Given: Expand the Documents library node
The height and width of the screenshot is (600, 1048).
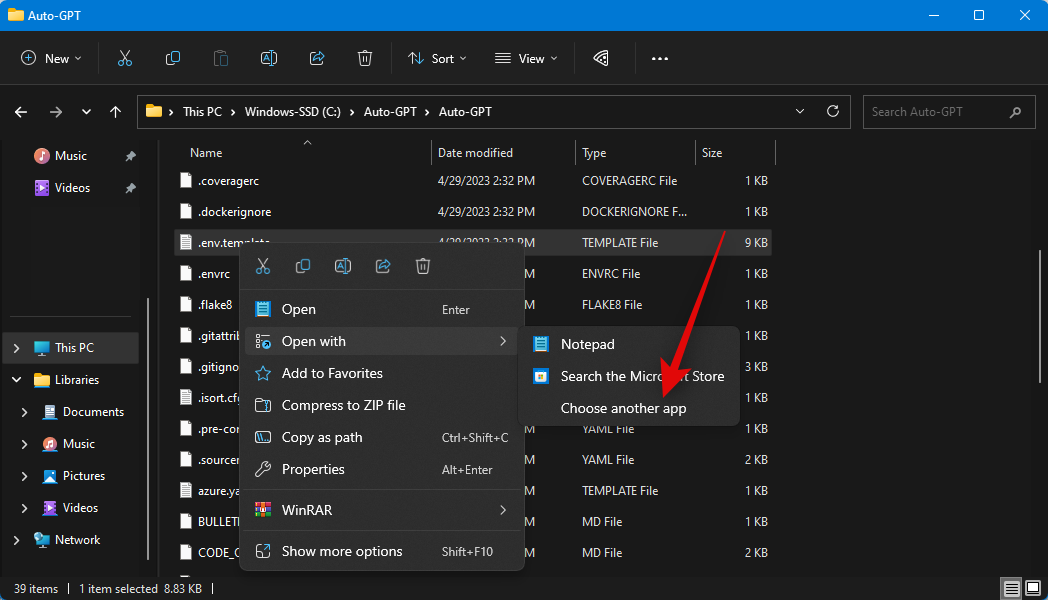Looking at the screenshot, I should [x=25, y=412].
